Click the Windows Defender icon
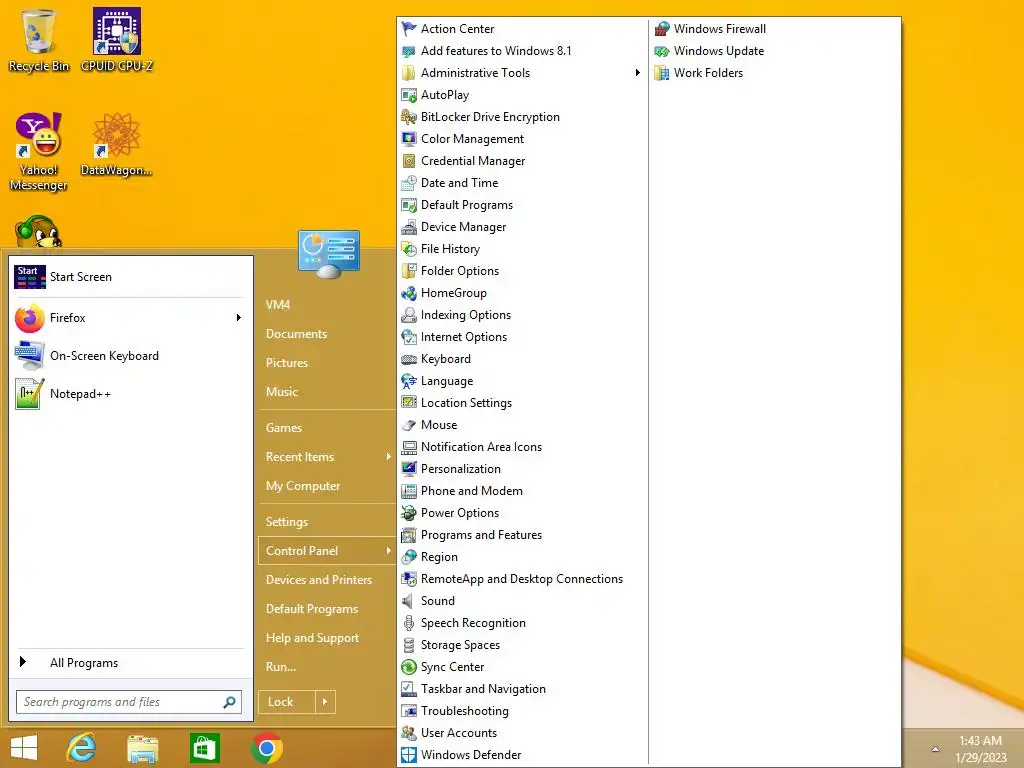1024x768 pixels. (x=409, y=755)
